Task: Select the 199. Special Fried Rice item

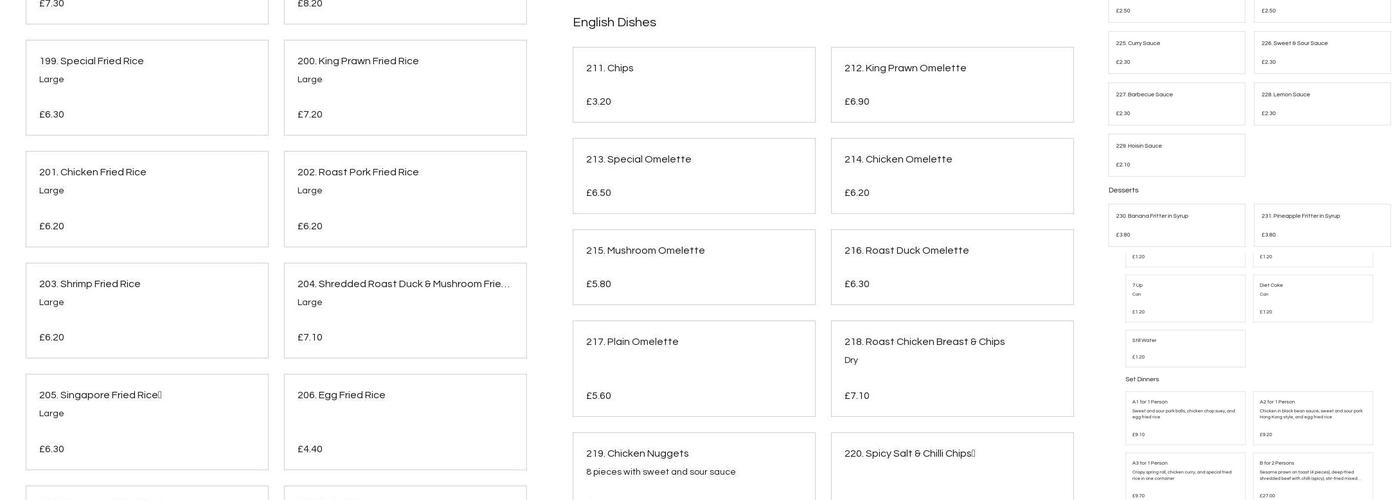Action: 147,88
